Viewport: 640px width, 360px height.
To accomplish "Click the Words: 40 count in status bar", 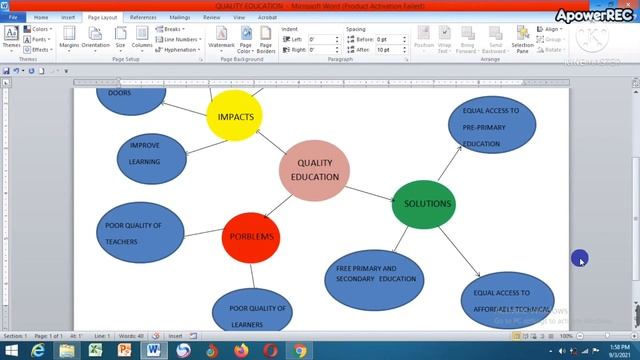I will coord(131,336).
